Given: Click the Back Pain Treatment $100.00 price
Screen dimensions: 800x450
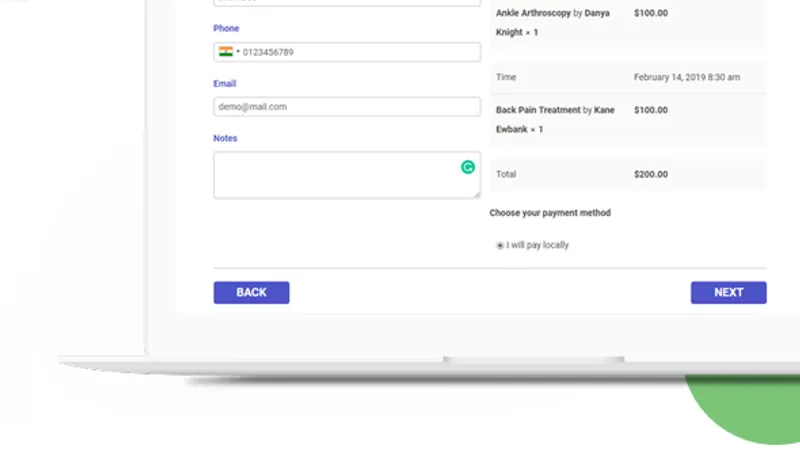Looking at the screenshot, I should coord(651,110).
